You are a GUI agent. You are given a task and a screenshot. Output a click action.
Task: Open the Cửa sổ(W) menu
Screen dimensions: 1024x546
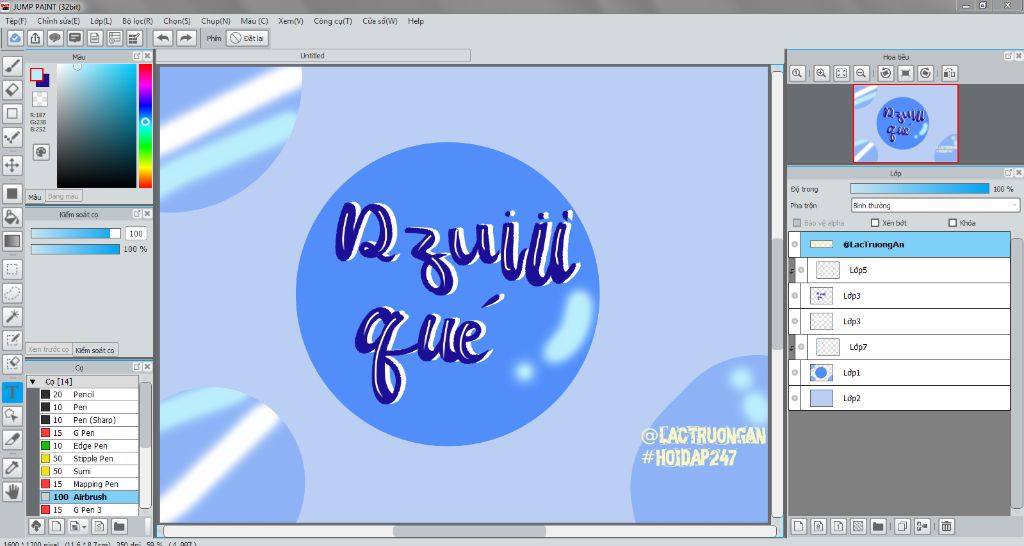379,21
